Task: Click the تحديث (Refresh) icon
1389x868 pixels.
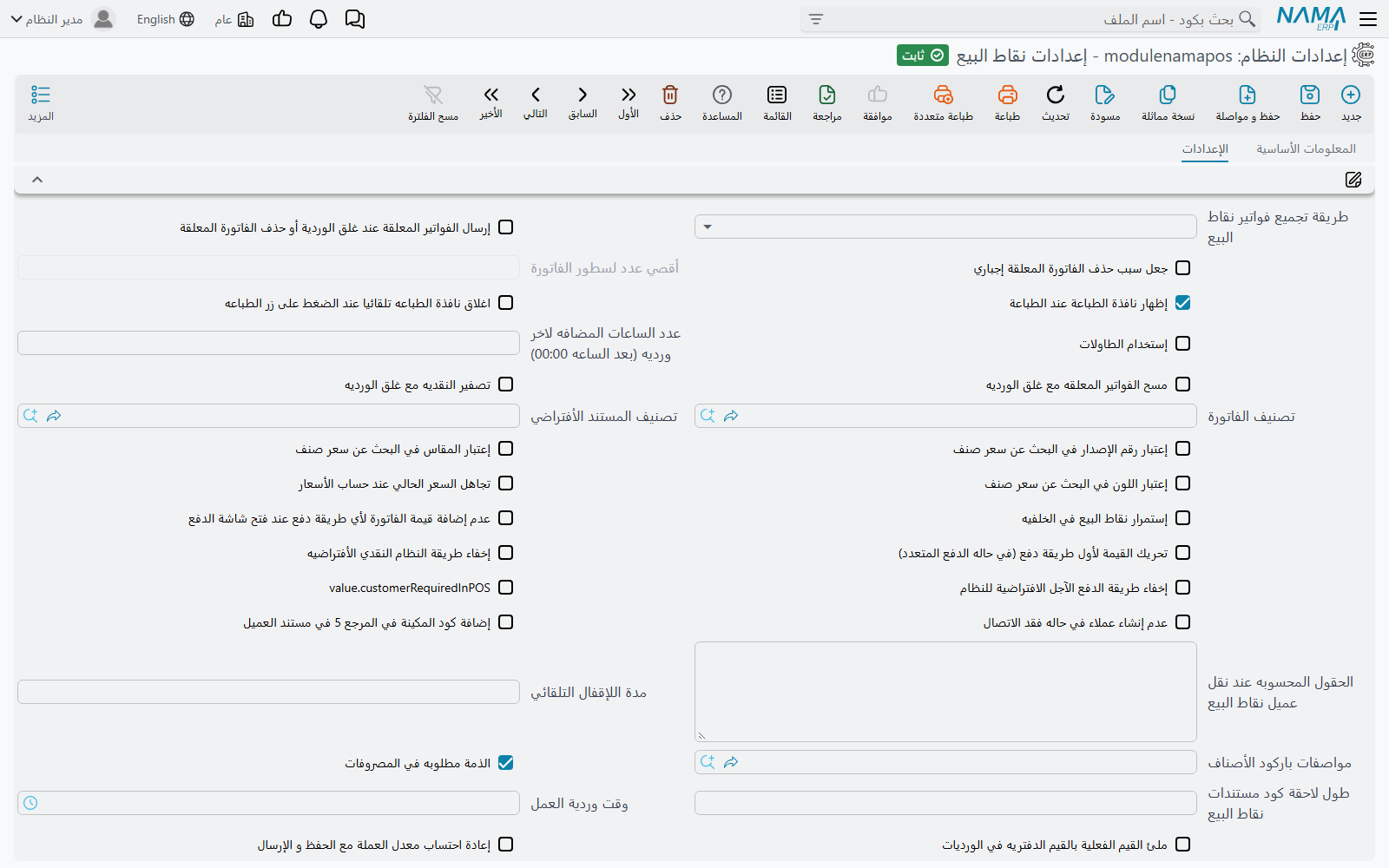Action: click(x=1056, y=95)
